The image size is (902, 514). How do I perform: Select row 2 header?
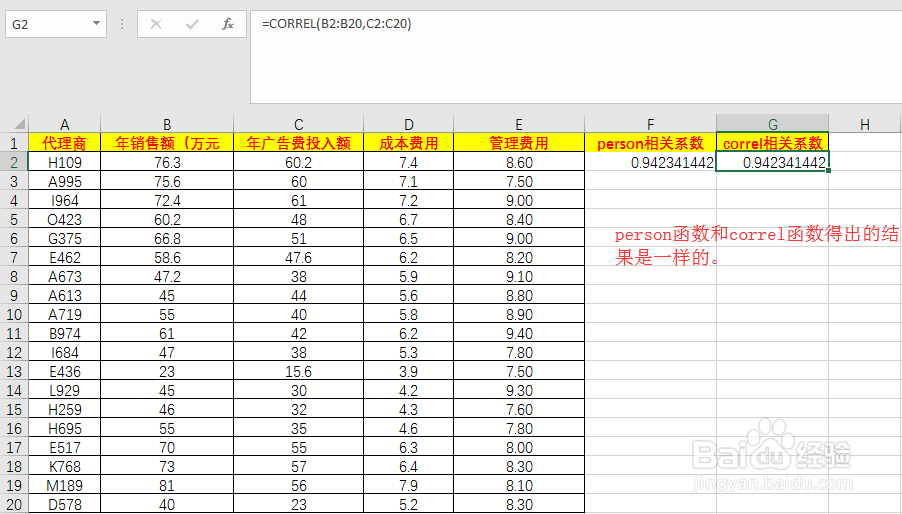click(x=14, y=162)
